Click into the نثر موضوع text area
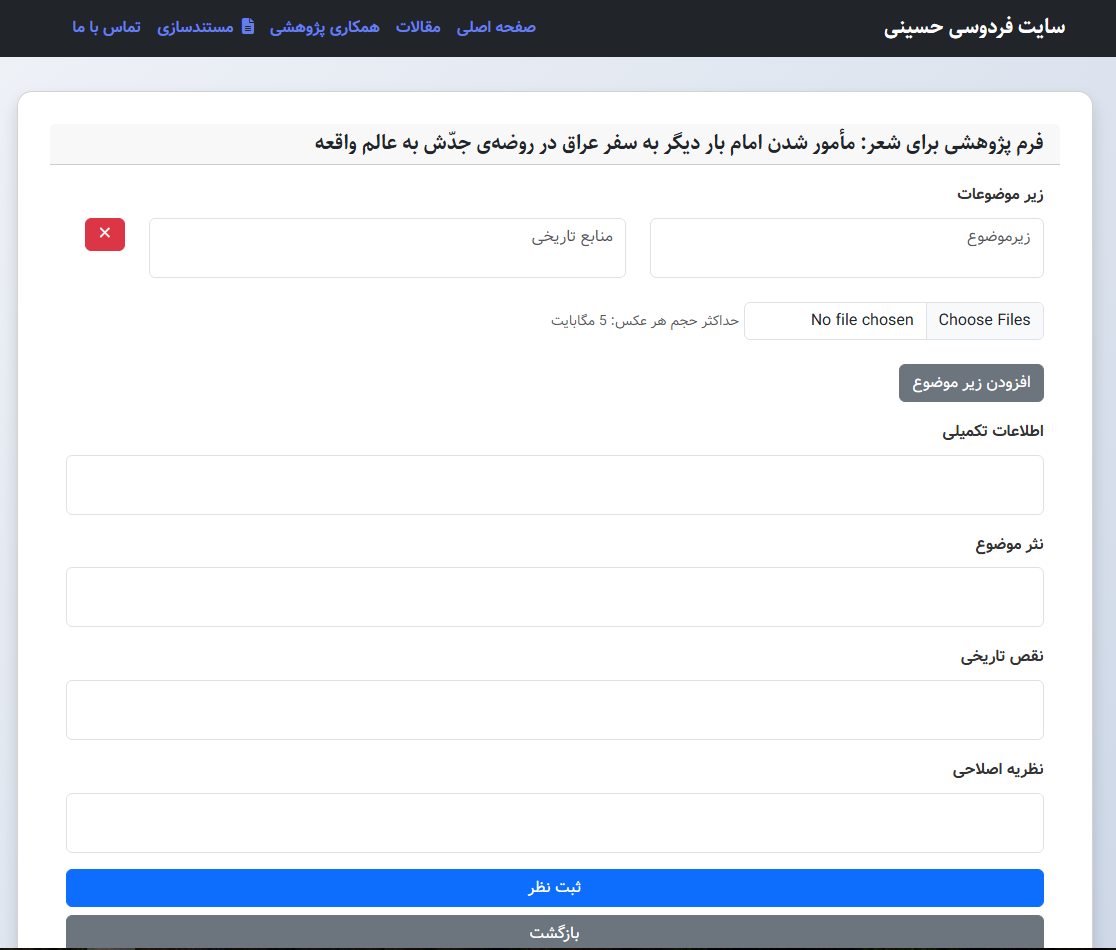1116x950 pixels. click(x=555, y=597)
